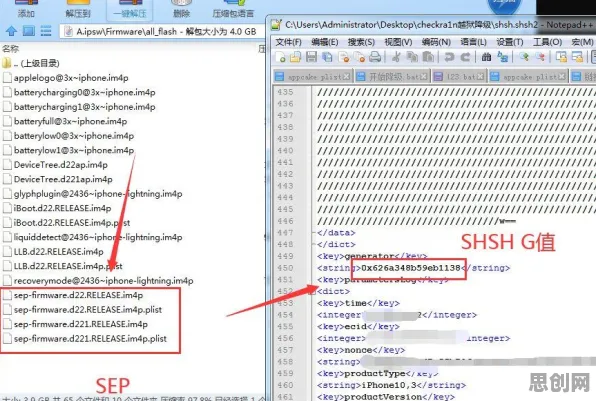Click the Close document toolbar icon
This screenshot has width=596, height=401.
tap(344, 57)
